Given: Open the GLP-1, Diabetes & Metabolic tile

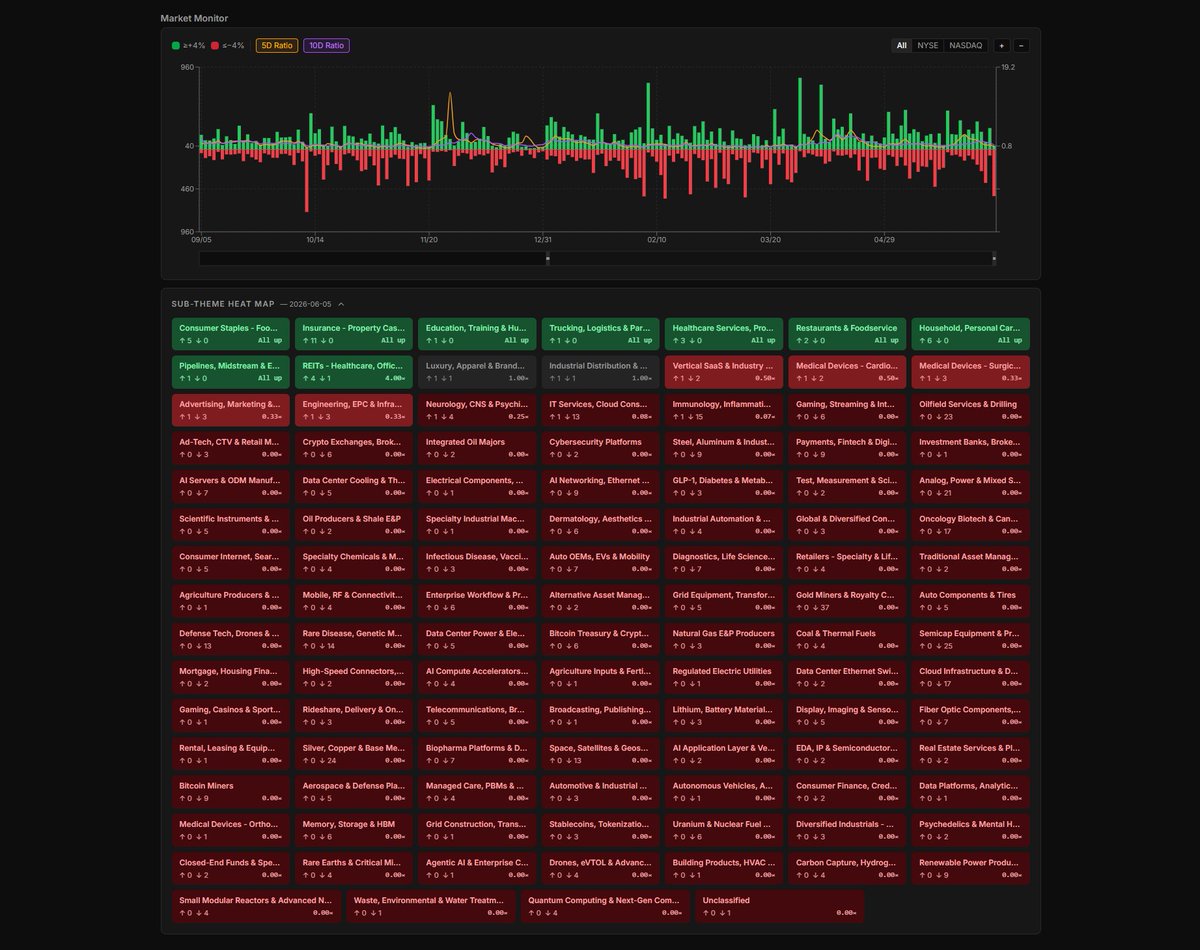Looking at the screenshot, I should [724, 486].
